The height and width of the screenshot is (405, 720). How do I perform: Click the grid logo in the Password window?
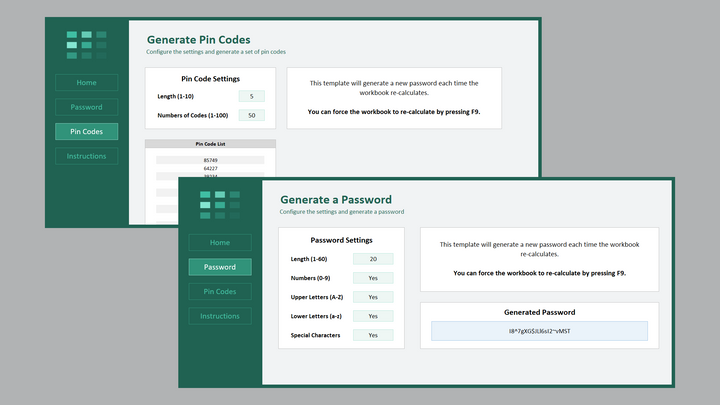(x=219, y=204)
